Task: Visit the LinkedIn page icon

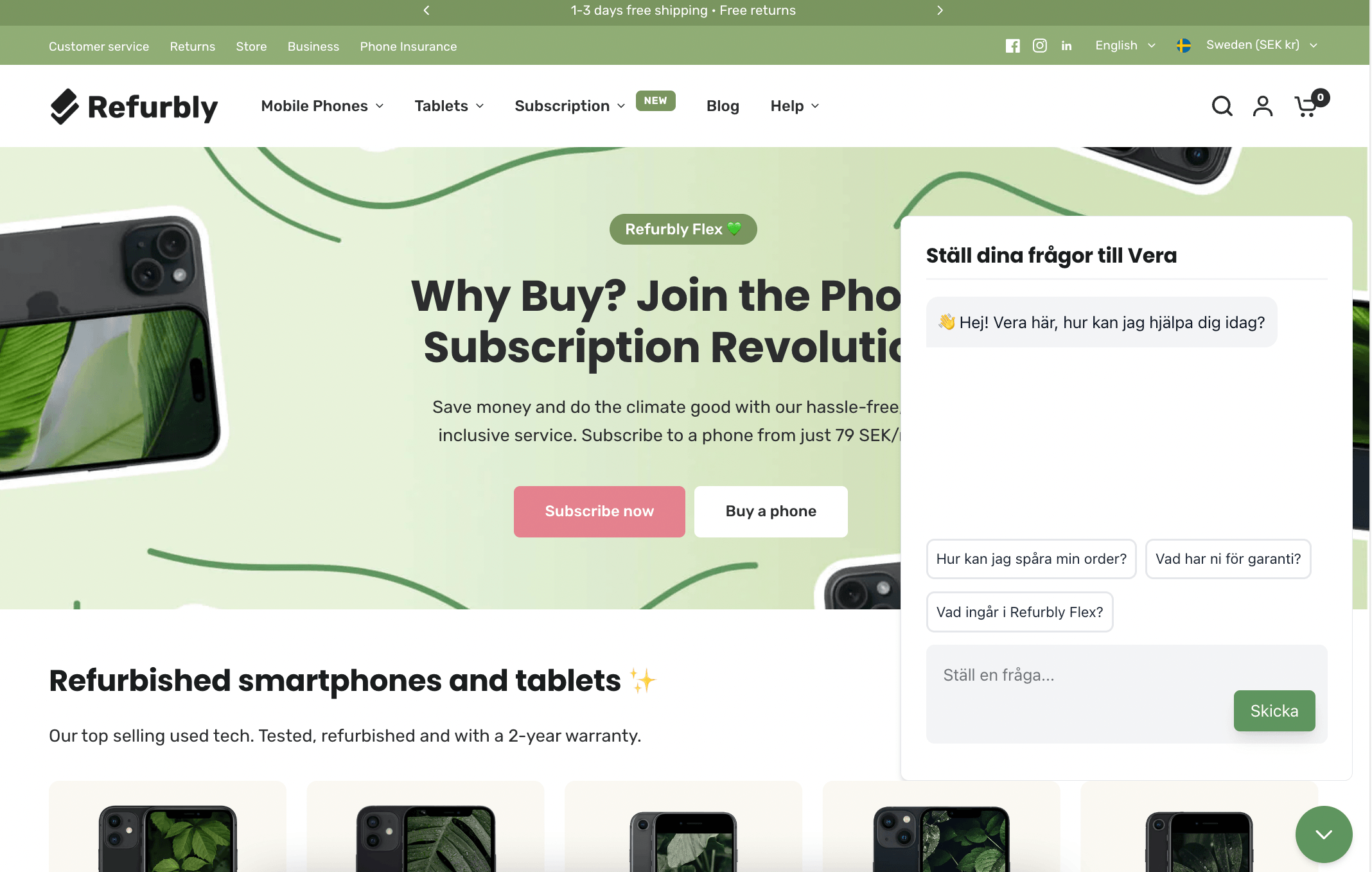Action: click(x=1067, y=46)
